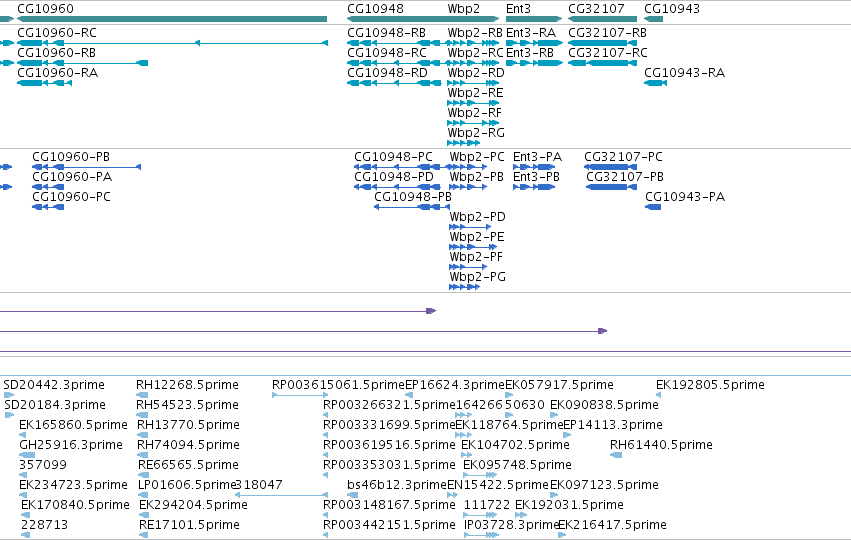Image resolution: width=851 pixels, height=540 pixels.
Task: Click protein Wbp2-PG
Action: [478, 277]
